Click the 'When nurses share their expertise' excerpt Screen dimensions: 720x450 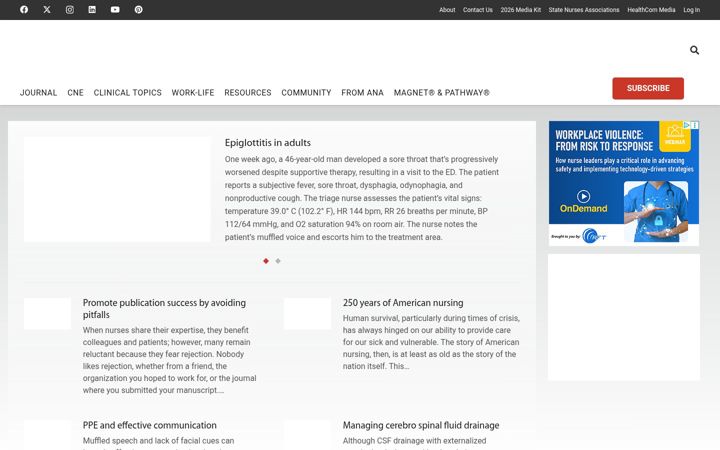(170, 360)
